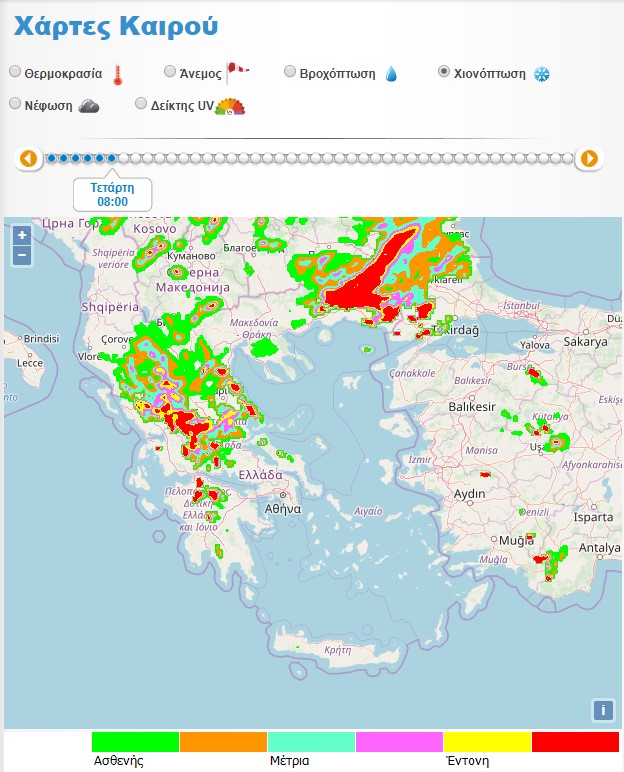The width and height of the screenshot is (624, 772).
Task: Go to next timeline step arrow
Action: pos(589,159)
